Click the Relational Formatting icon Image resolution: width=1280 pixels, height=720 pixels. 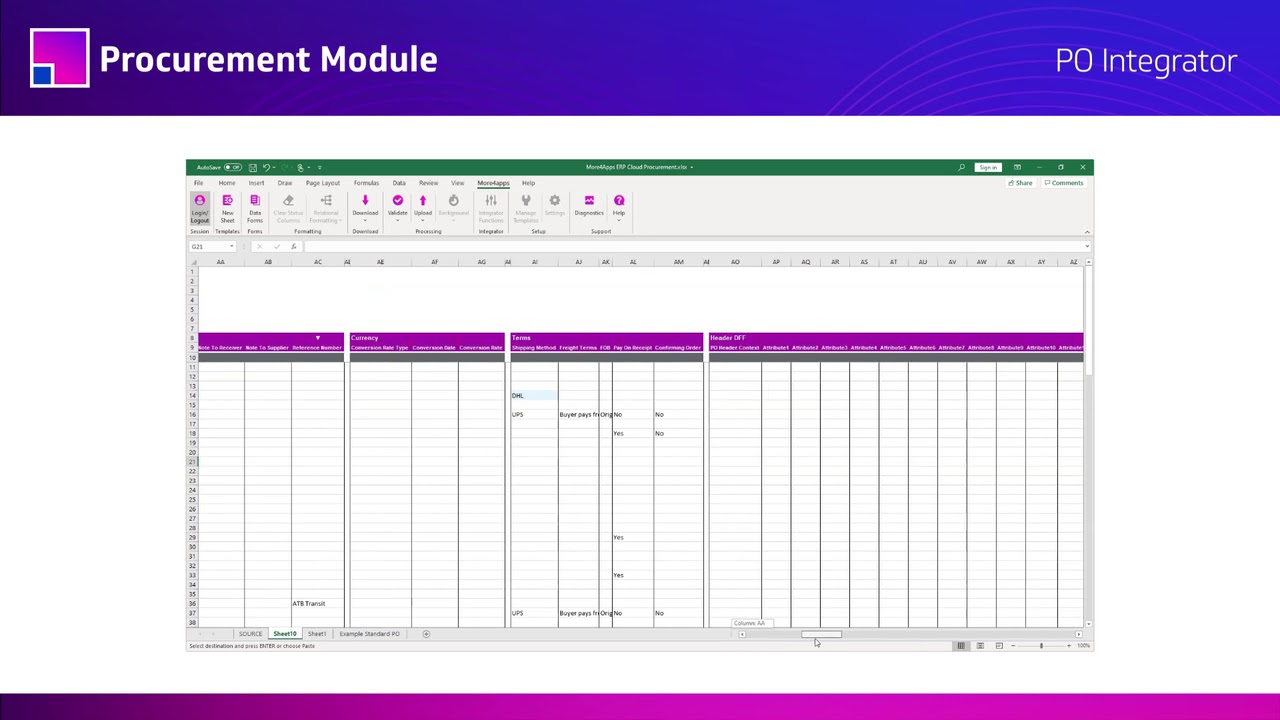tap(326, 201)
